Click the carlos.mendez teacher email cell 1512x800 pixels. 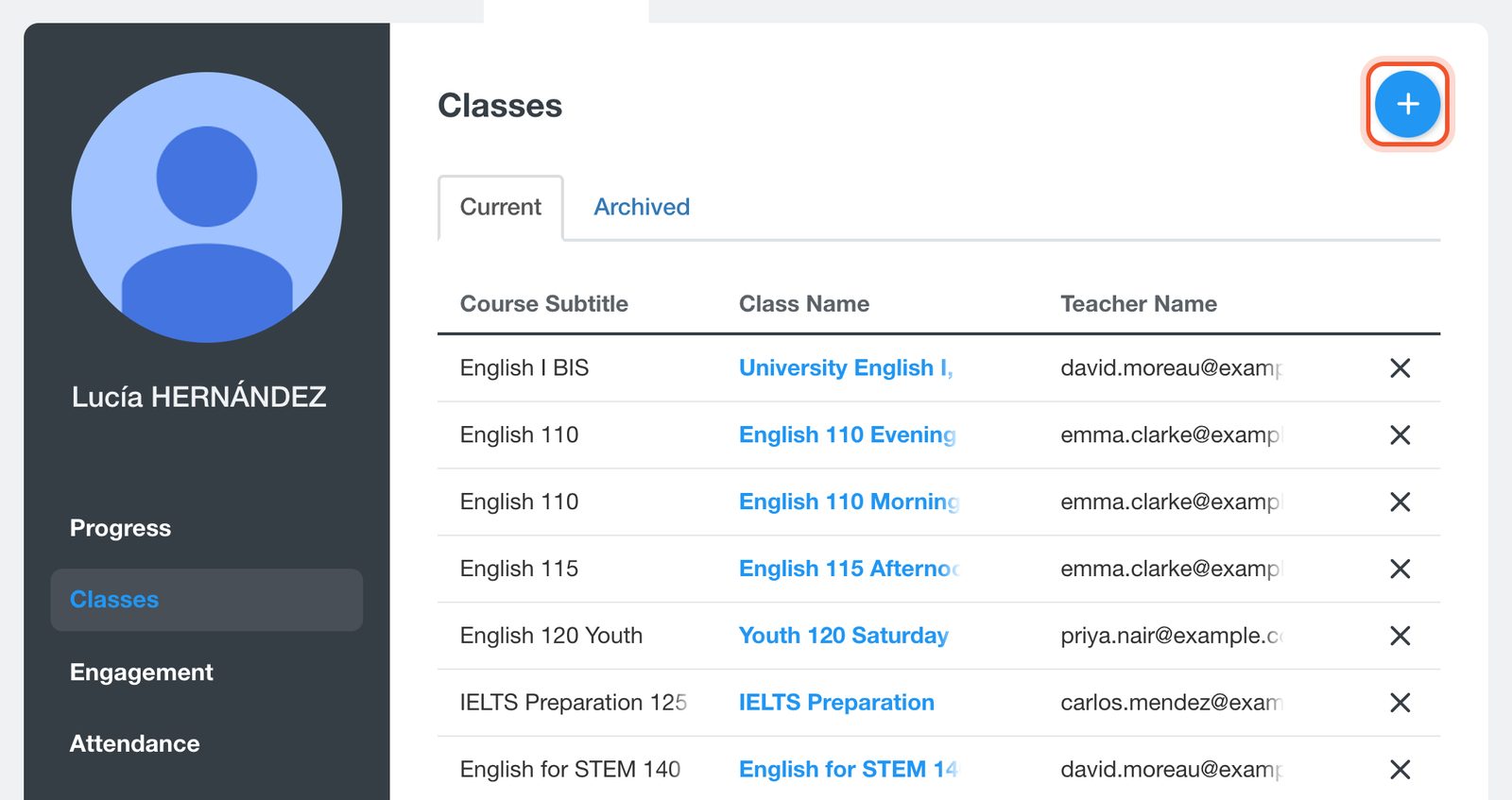(x=1171, y=704)
